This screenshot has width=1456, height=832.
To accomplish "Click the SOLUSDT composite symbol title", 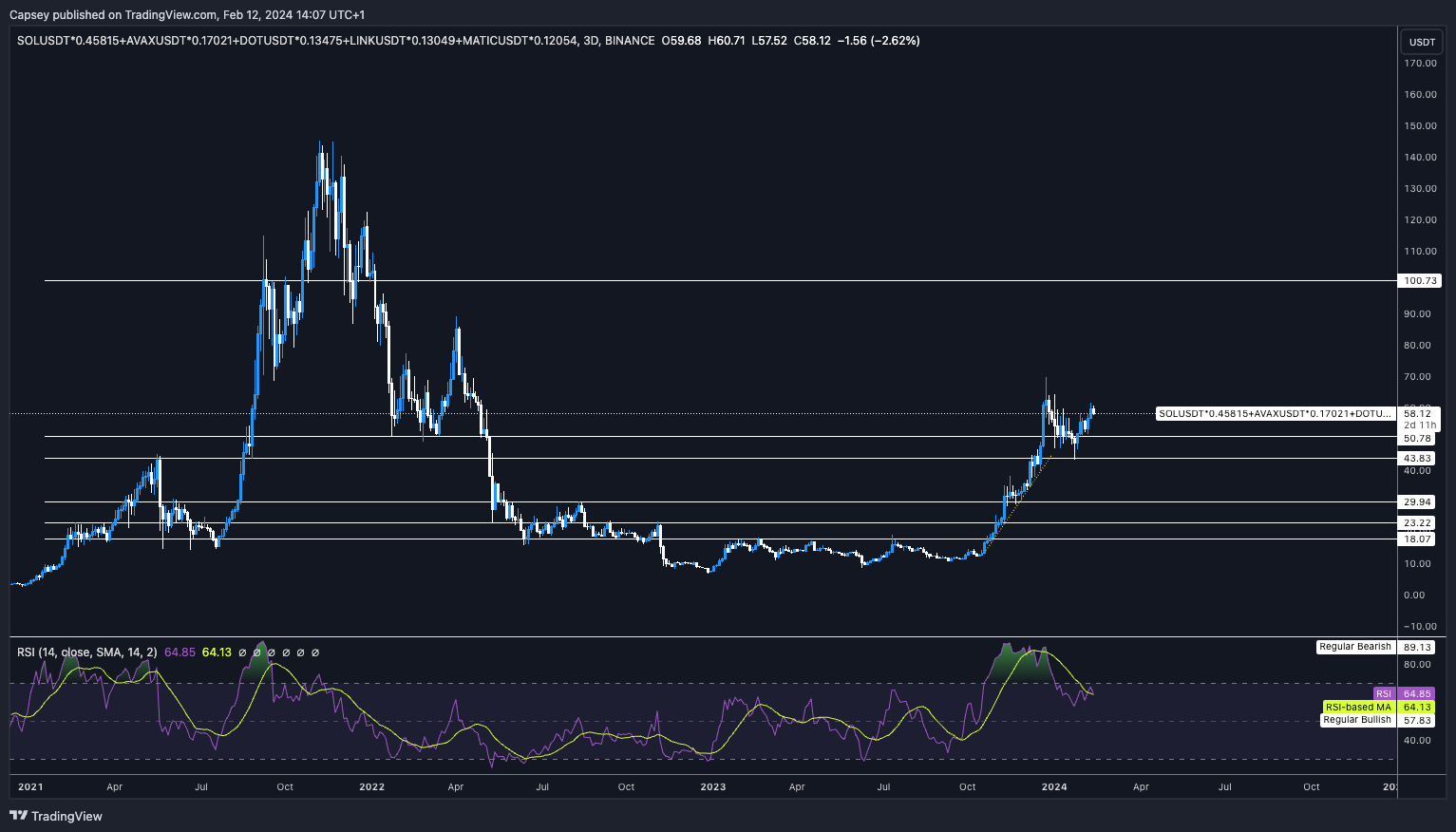I will tap(296, 41).
